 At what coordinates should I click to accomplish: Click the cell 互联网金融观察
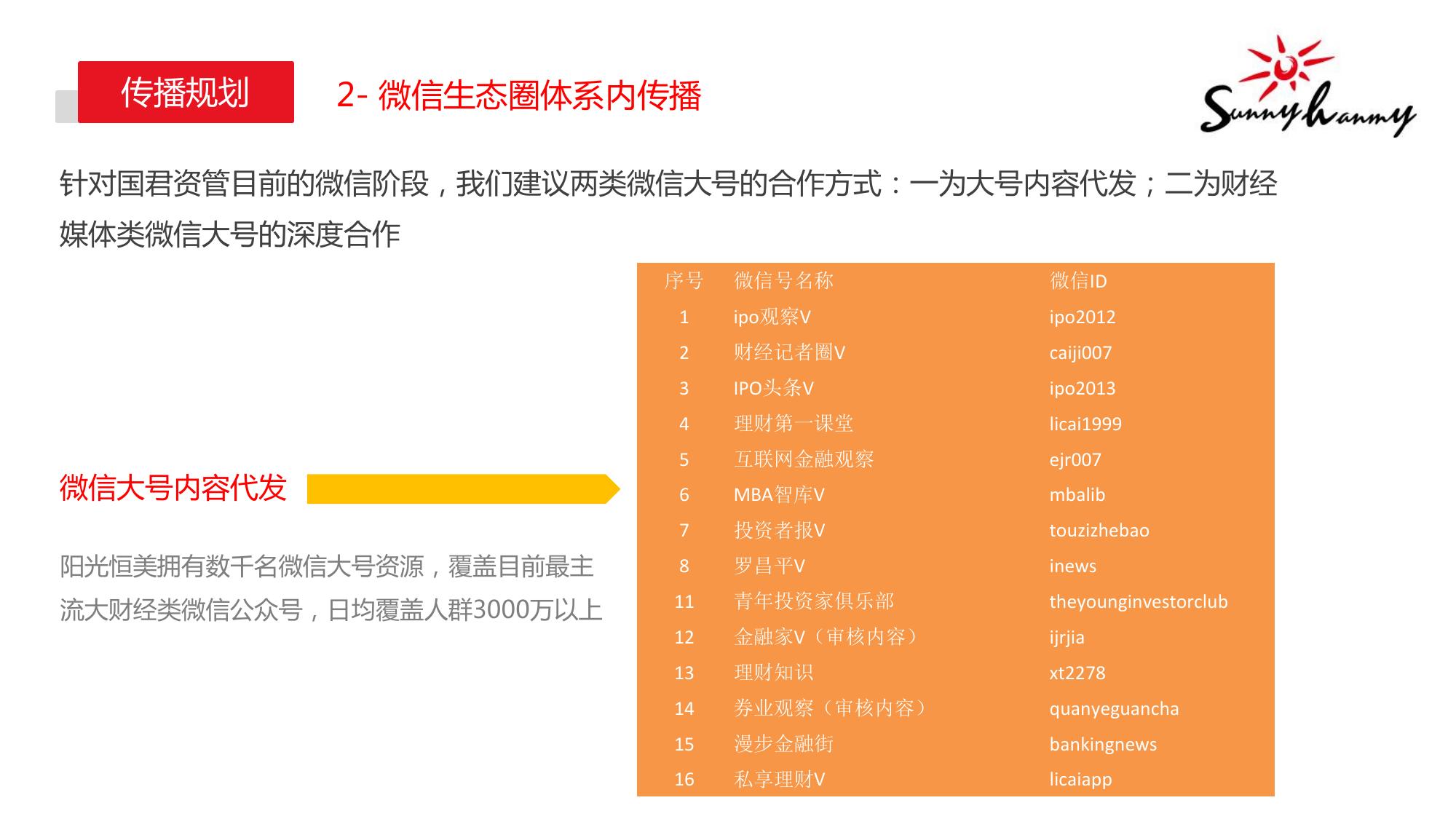[x=804, y=459]
